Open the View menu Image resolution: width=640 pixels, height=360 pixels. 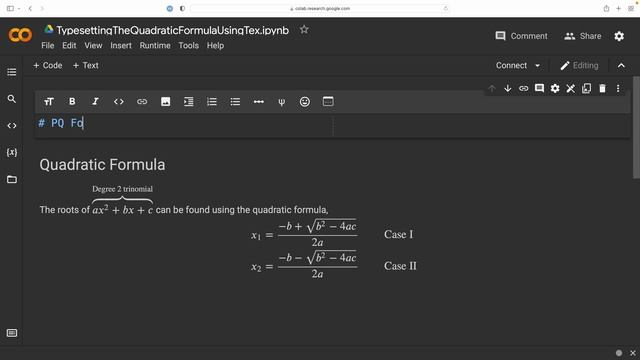coord(93,45)
